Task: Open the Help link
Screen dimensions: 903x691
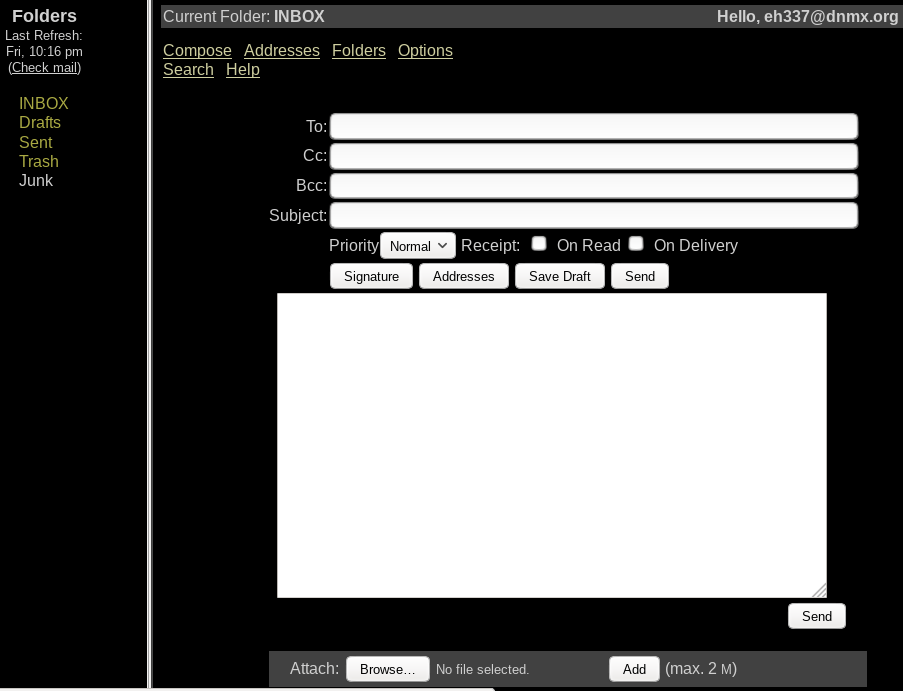Action: click(242, 70)
